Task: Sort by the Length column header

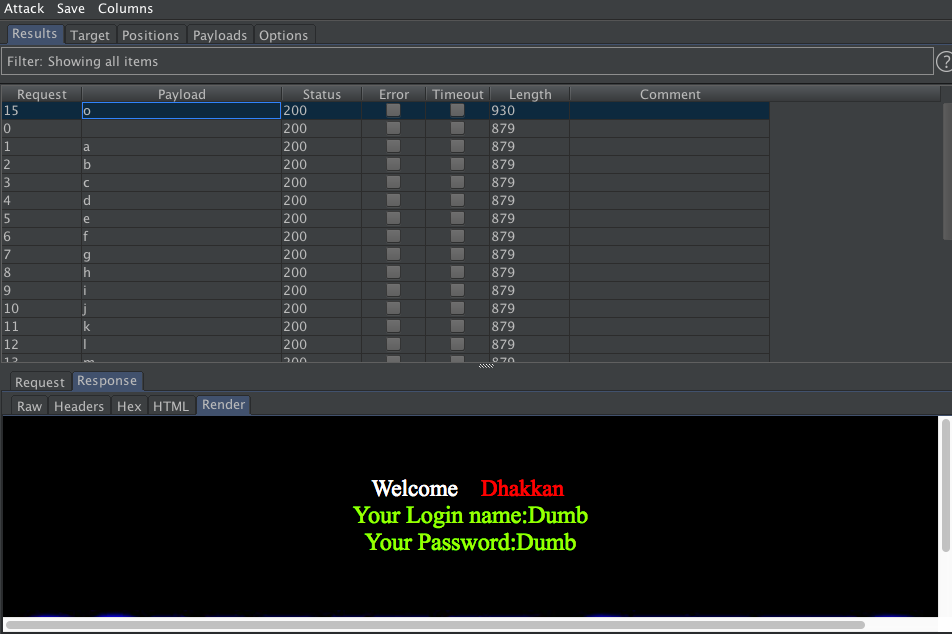Action: pyautogui.click(x=530, y=94)
